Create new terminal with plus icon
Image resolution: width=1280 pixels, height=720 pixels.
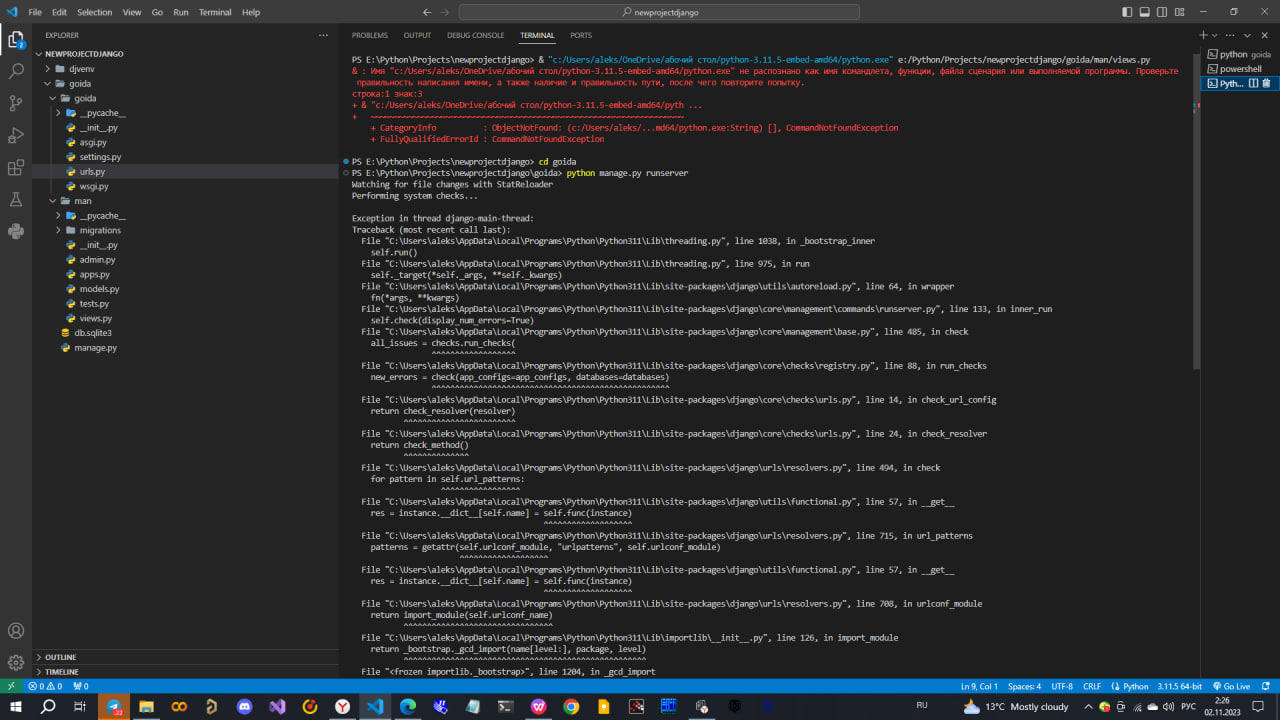pos(1204,35)
